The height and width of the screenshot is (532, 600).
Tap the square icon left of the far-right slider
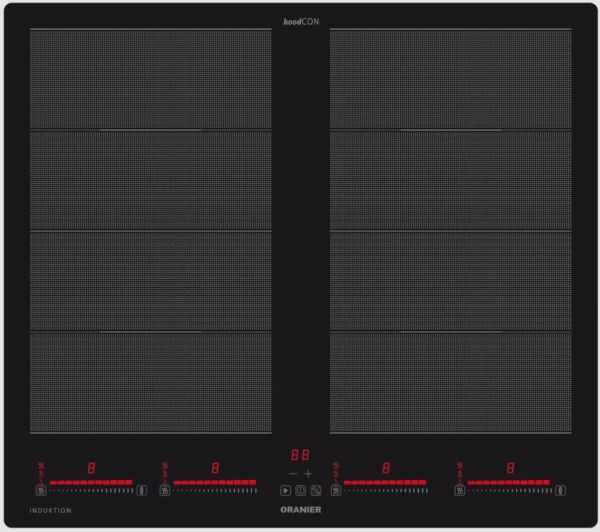pos(459,491)
